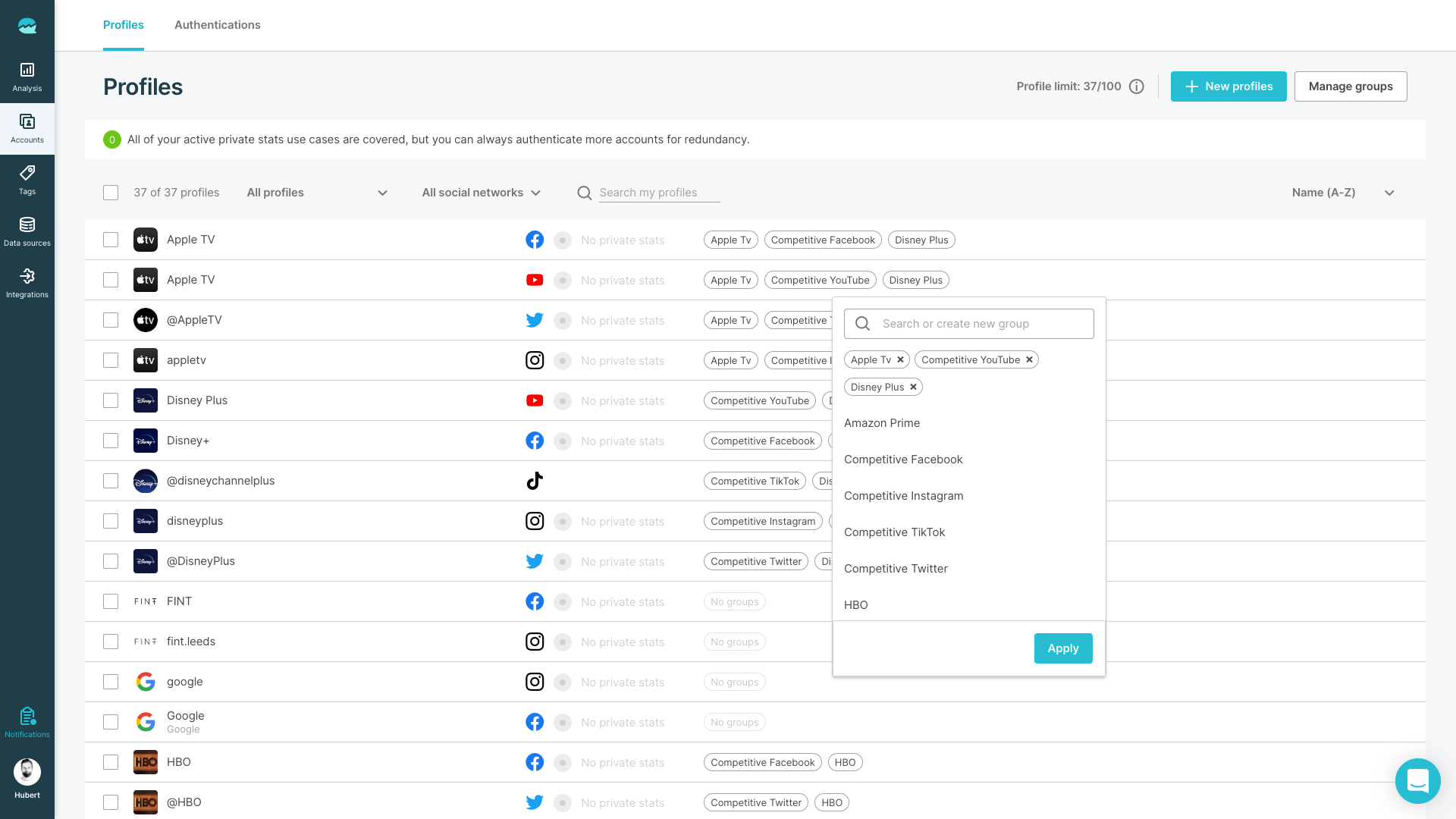
Task: Open the Name (A-Z) sort dropdown
Action: pos(1343,193)
